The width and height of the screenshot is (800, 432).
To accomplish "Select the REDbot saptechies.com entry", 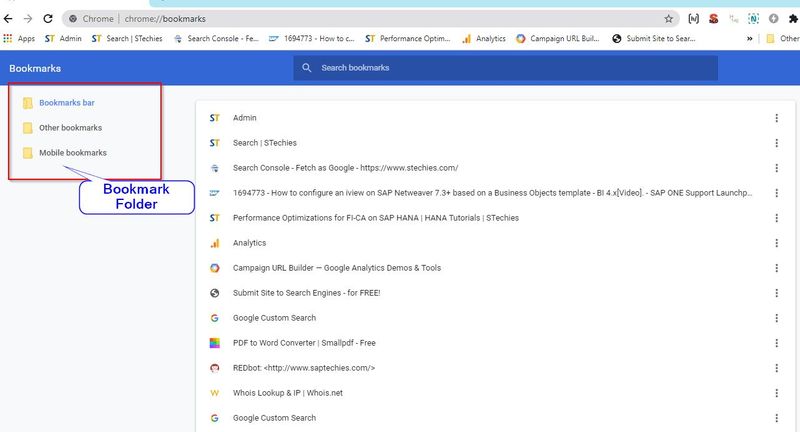I will [x=495, y=368].
